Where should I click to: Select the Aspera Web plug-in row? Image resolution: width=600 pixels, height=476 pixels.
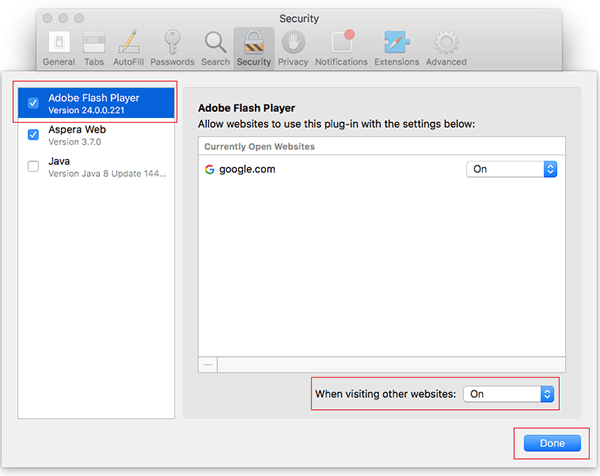coord(96,135)
